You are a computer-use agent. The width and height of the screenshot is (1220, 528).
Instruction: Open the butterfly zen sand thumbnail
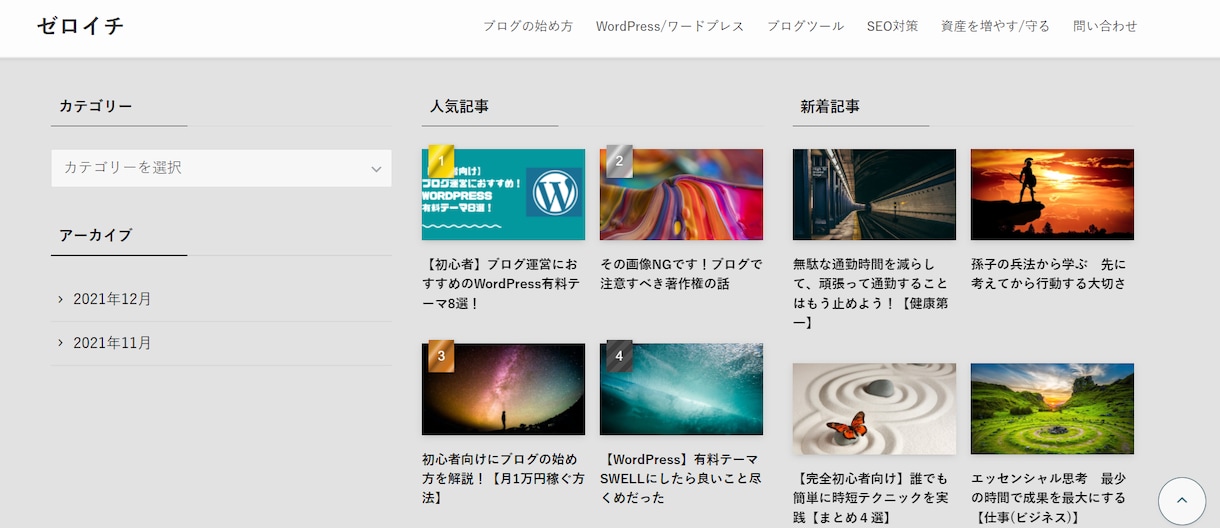tap(874, 408)
